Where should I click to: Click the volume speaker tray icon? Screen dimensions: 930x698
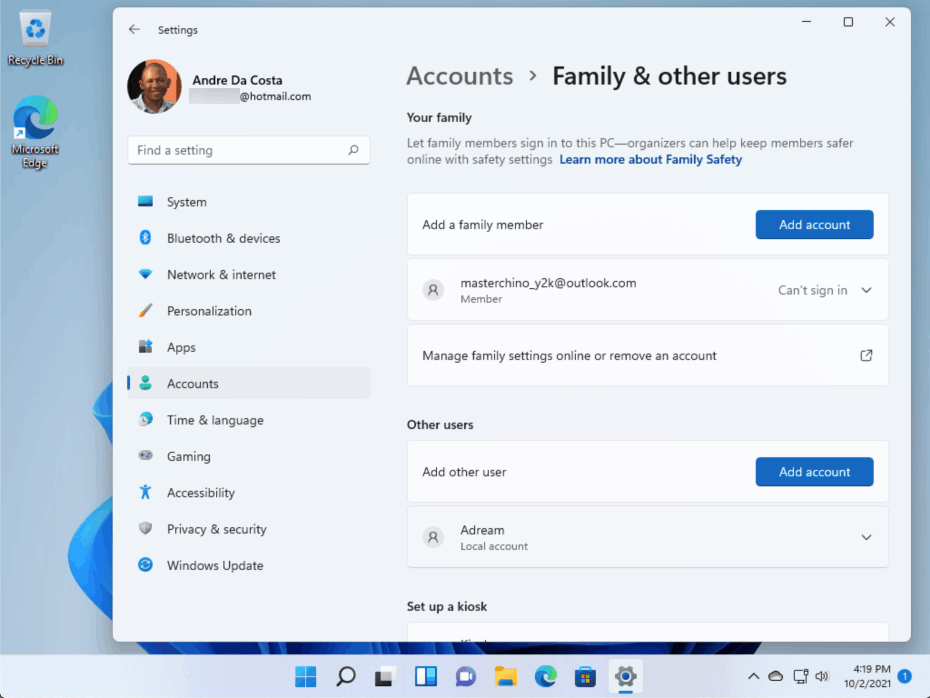coord(822,676)
